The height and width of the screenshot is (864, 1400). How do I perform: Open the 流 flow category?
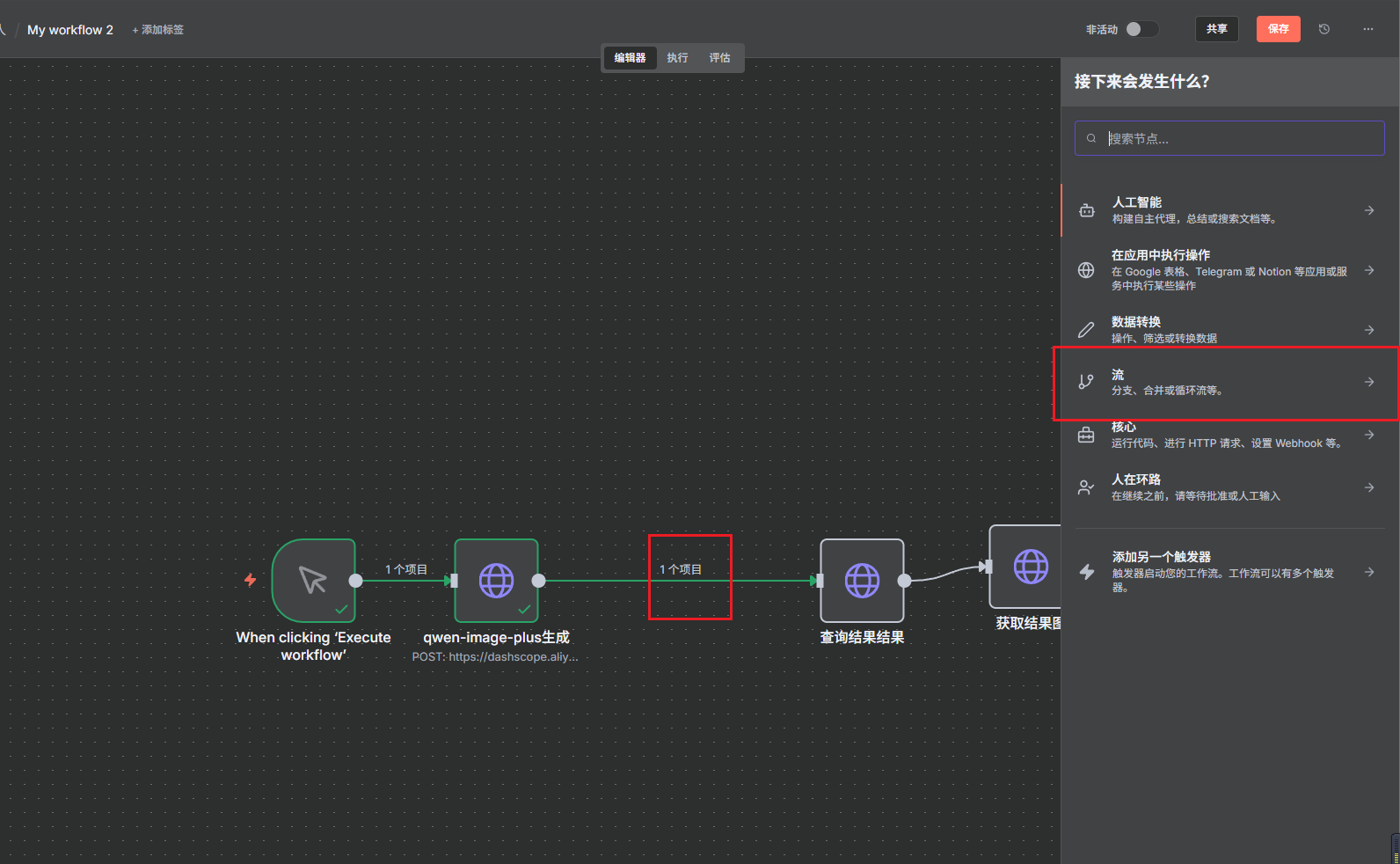click(x=1229, y=382)
